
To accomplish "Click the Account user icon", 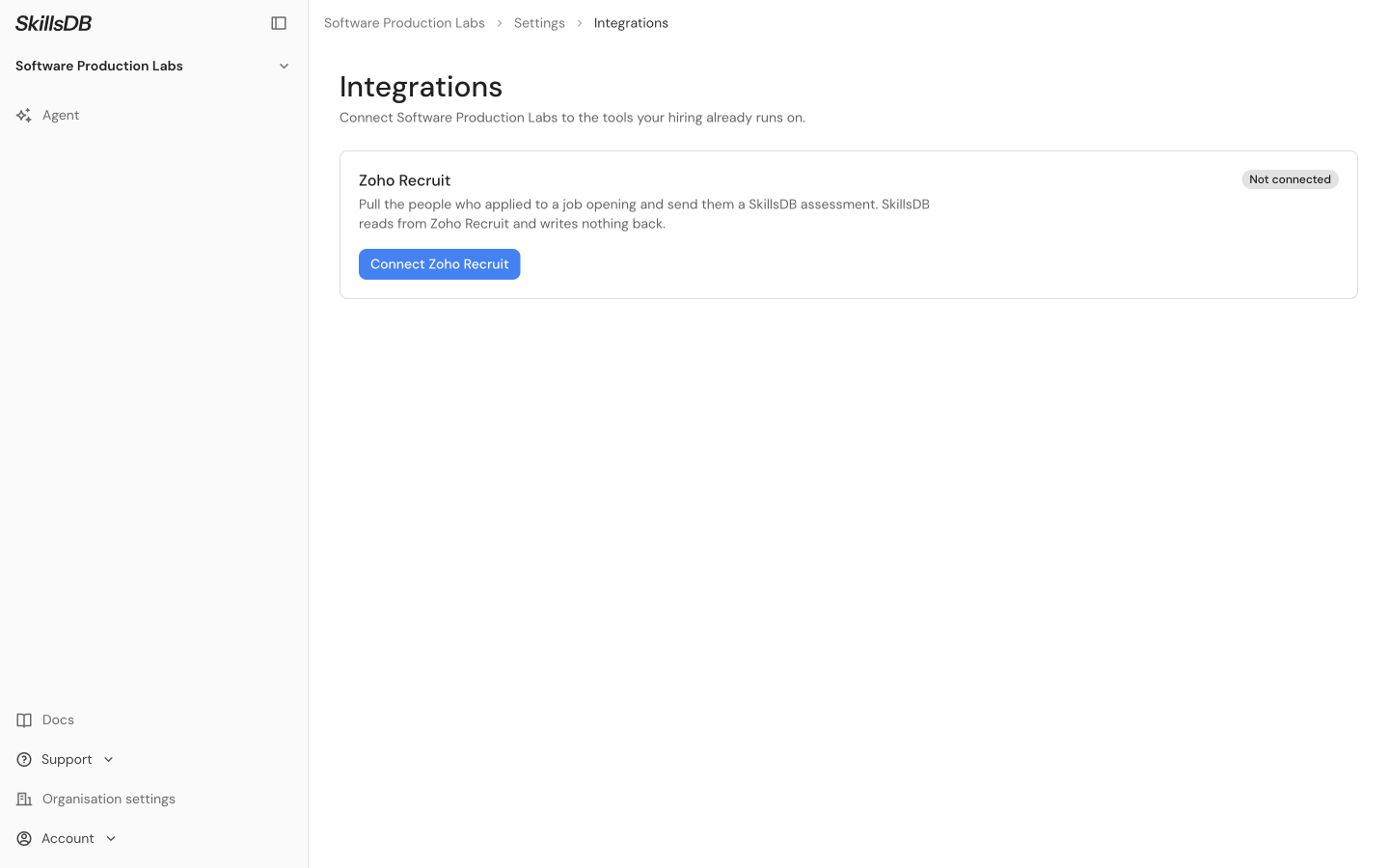I will point(24,839).
